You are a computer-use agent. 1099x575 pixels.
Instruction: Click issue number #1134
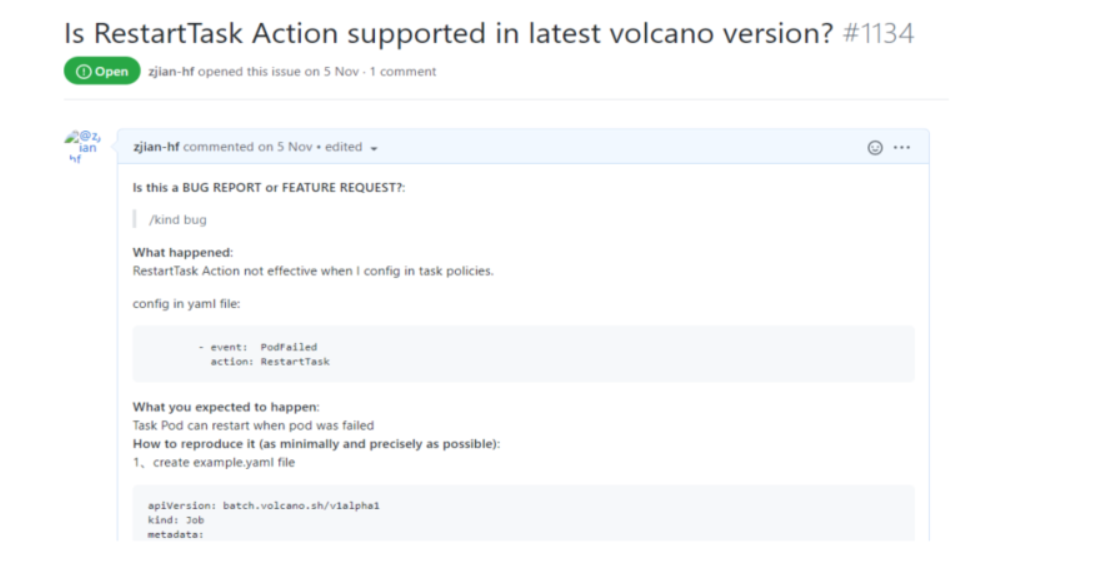click(878, 33)
